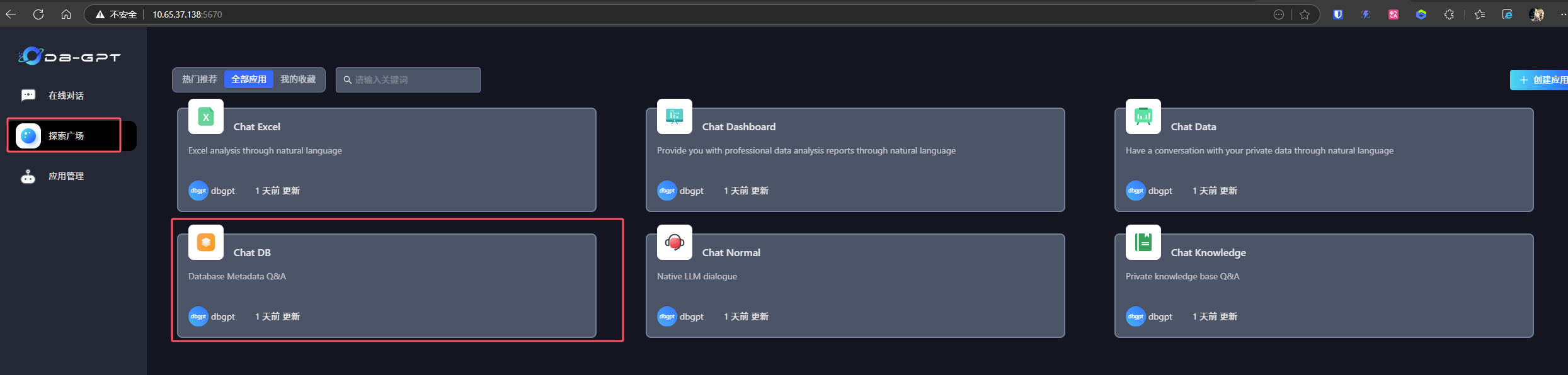This screenshot has width=1568, height=375.
Task: Open the Bitwarden shield extension icon
Action: (x=1338, y=14)
